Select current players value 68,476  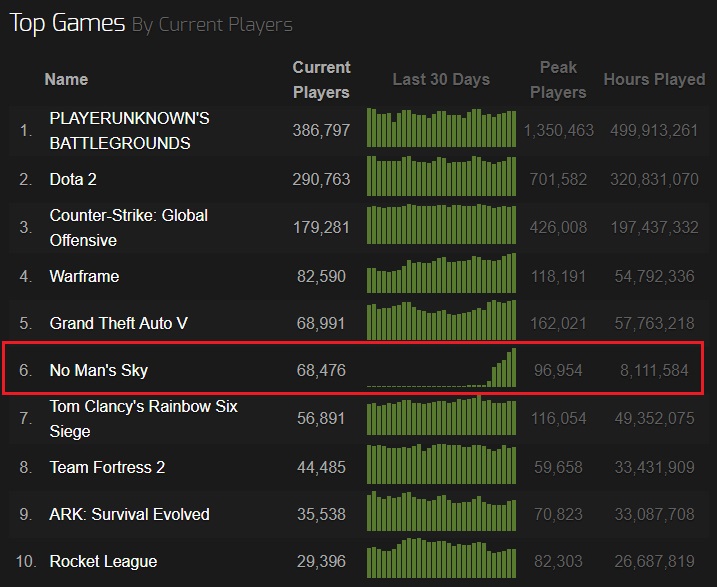[x=321, y=370]
